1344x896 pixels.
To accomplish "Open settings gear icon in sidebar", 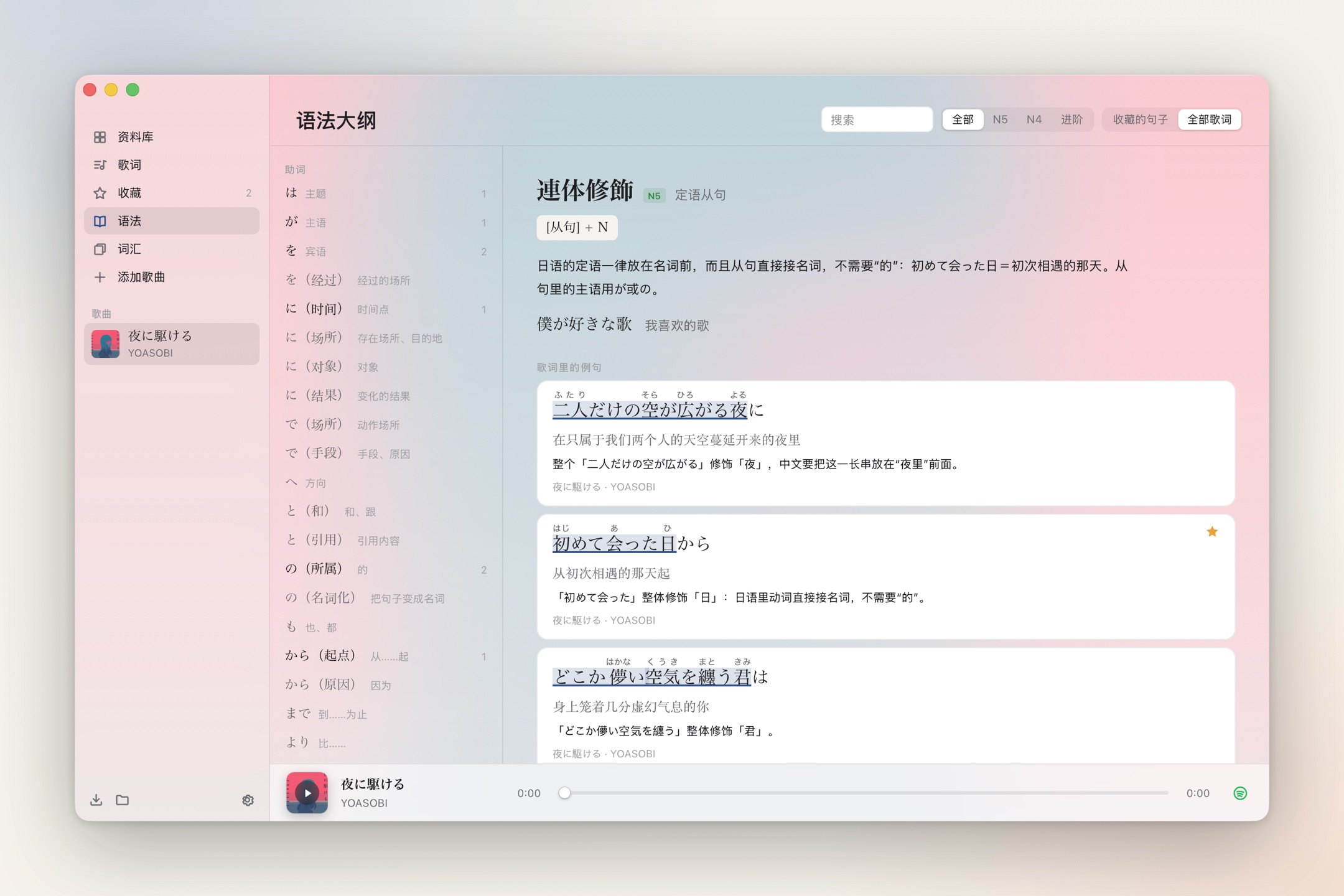I will pos(248,800).
